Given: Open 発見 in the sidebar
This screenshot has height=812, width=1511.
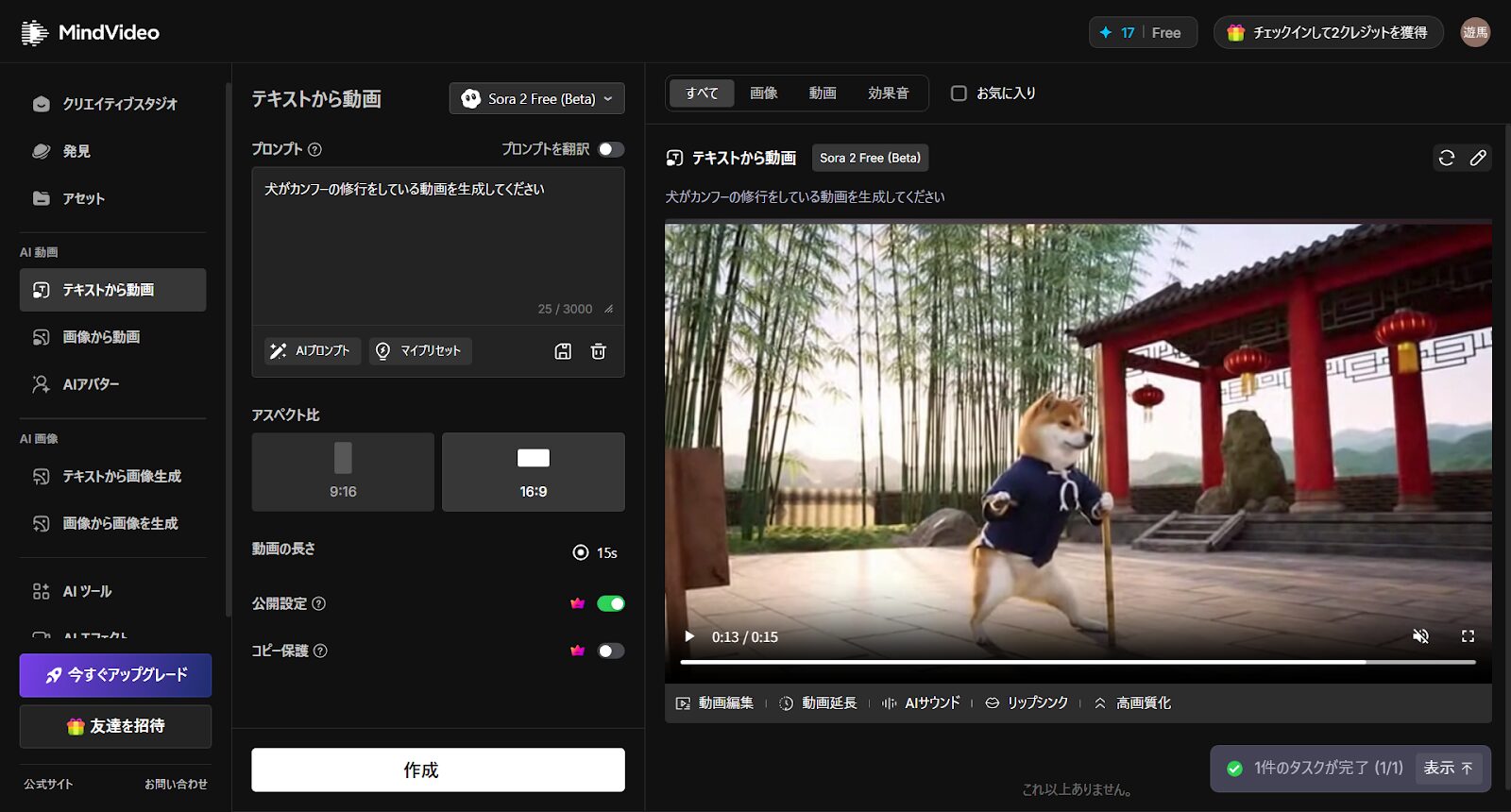Looking at the screenshot, I should [112, 151].
